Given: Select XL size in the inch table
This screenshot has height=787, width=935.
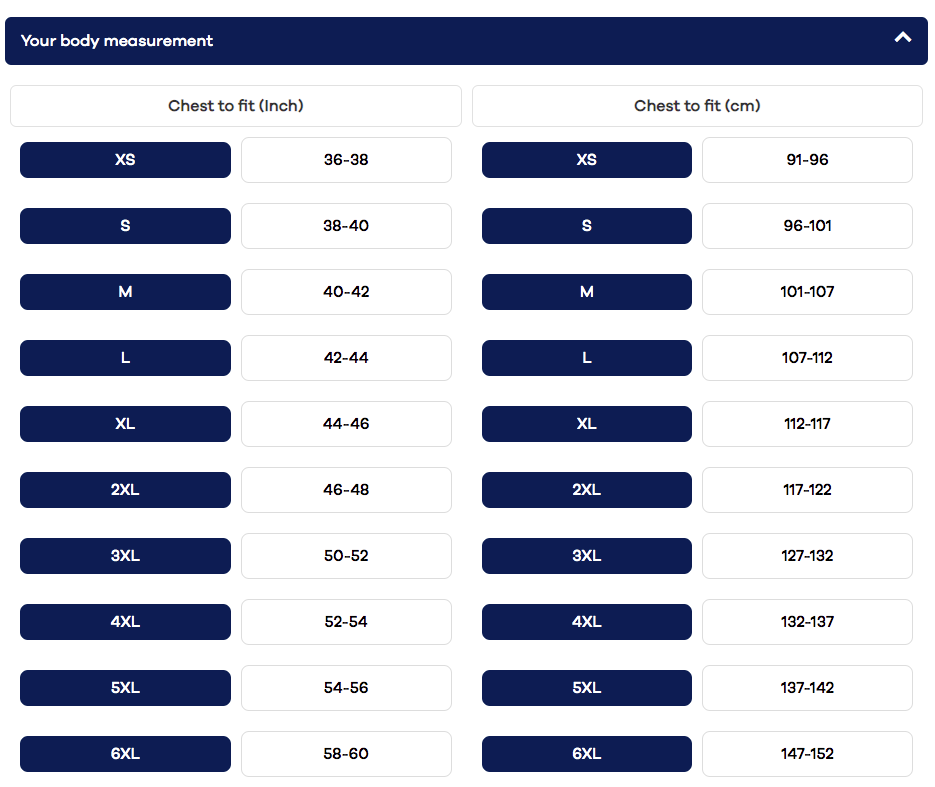Looking at the screenshot, I should coord(125,424).
